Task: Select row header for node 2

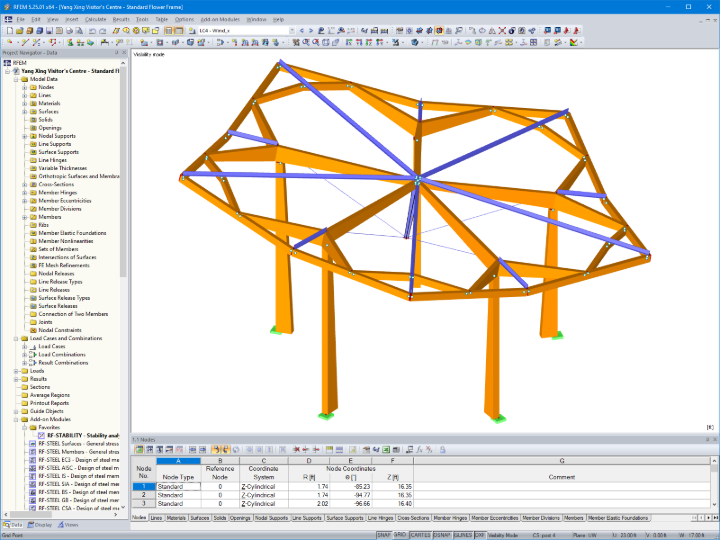Action: pyautogui.click(x=144, y=495)
